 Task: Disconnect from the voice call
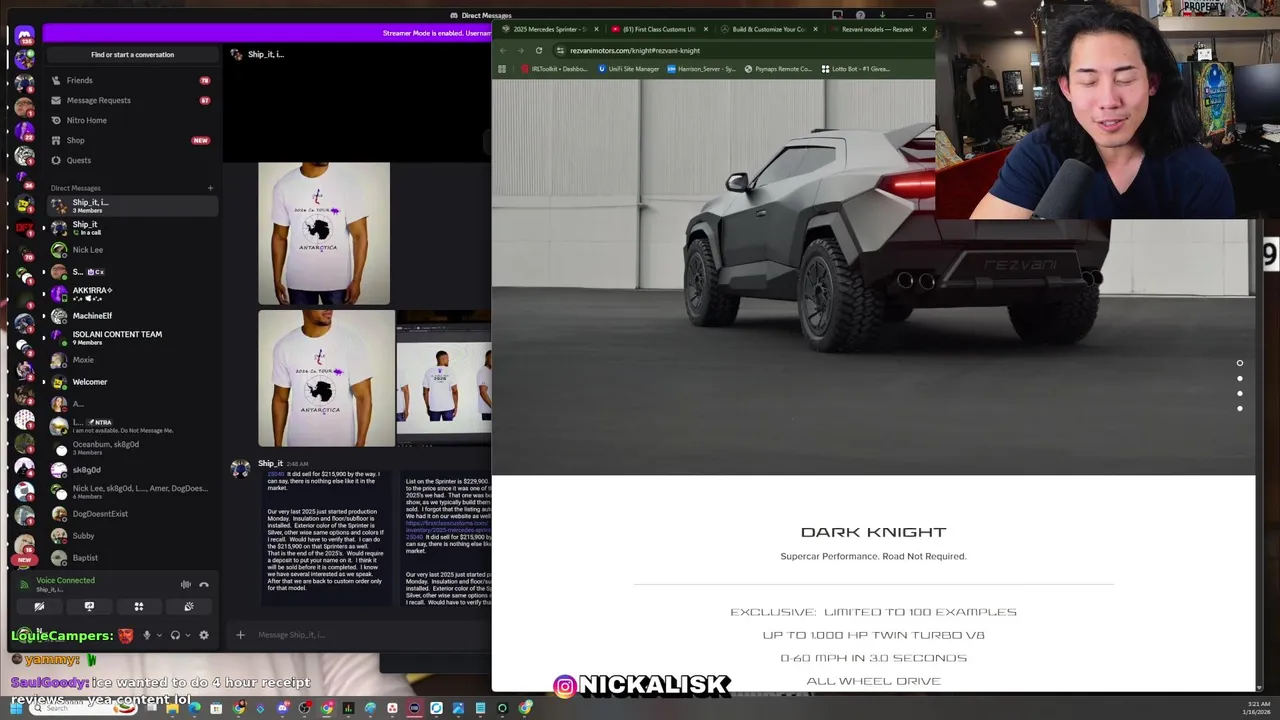tap(204, 584)
